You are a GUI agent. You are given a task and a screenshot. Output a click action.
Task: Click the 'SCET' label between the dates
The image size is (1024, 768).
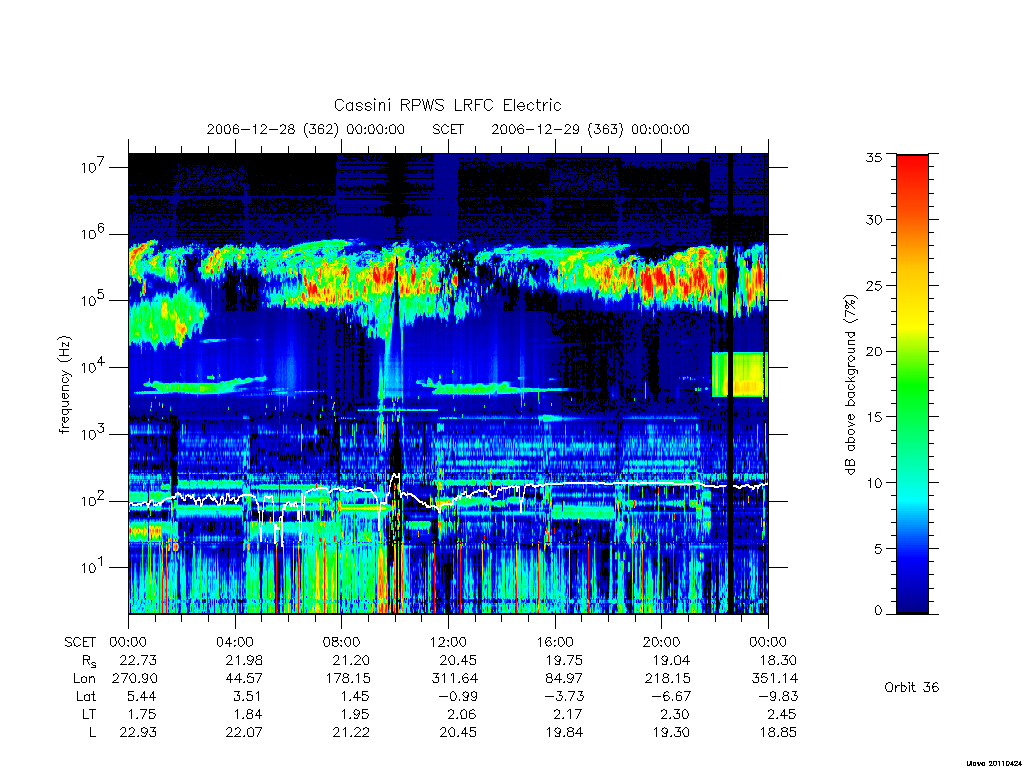tap(448, 129)
